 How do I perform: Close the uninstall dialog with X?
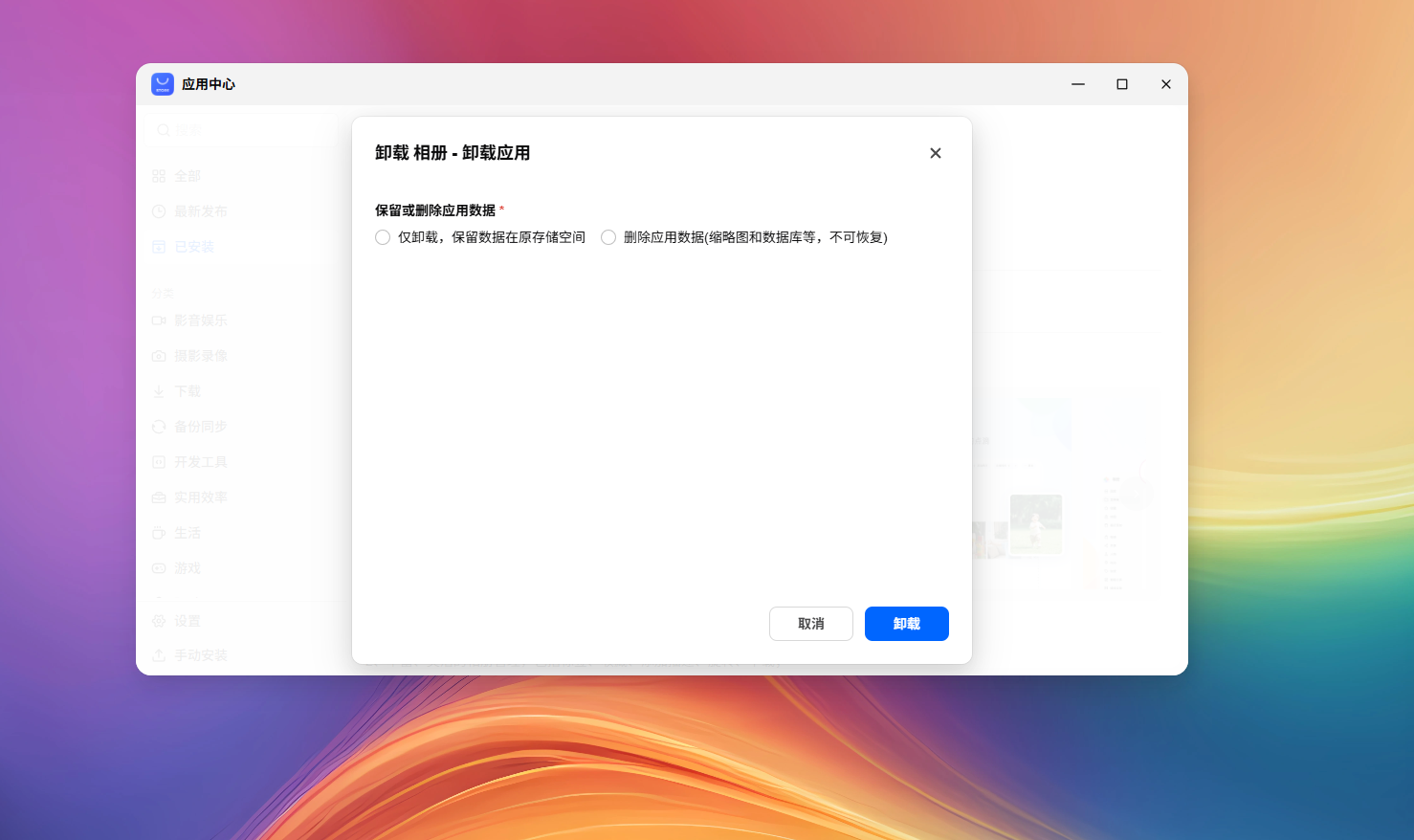(936, 153)
